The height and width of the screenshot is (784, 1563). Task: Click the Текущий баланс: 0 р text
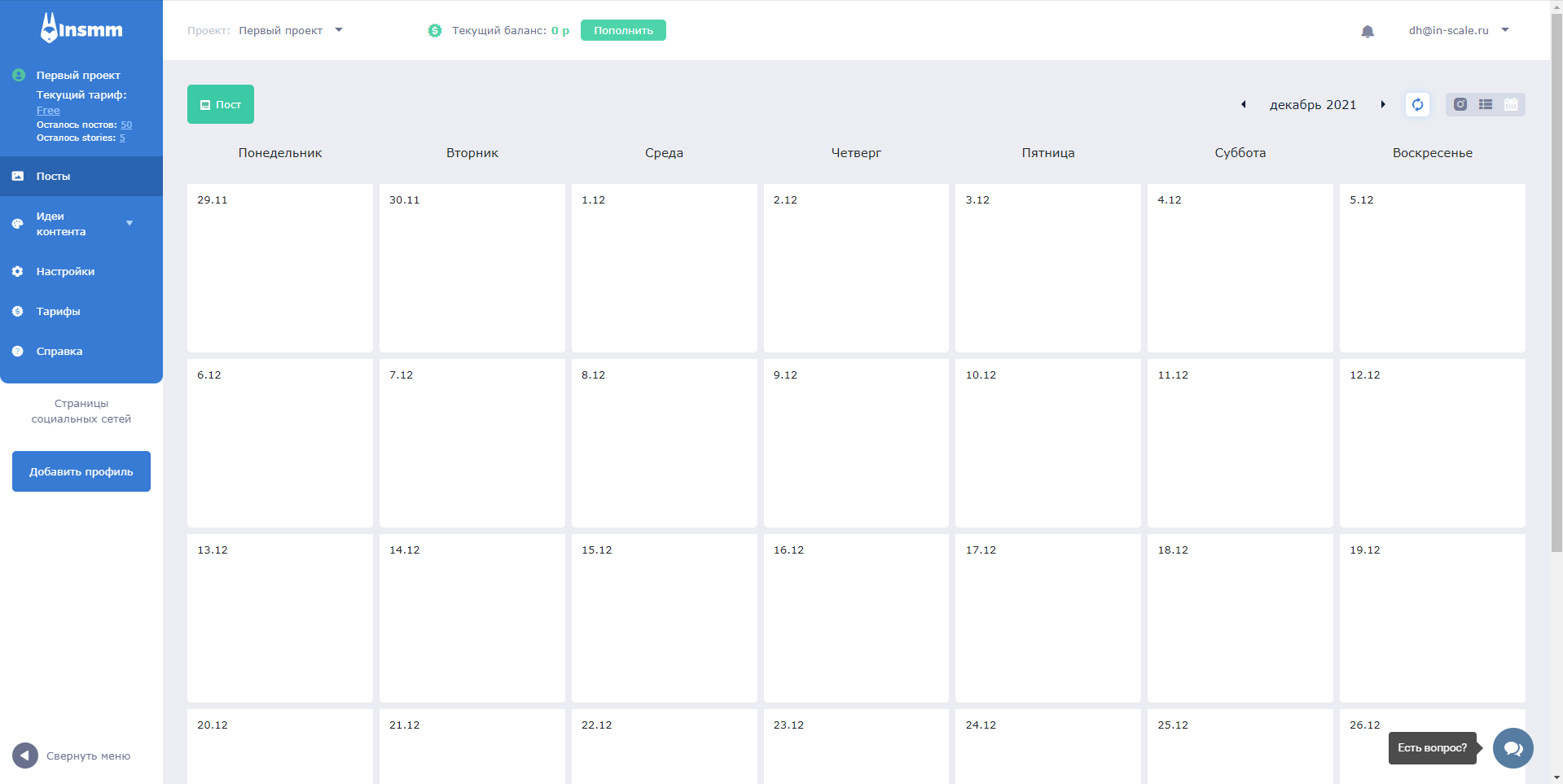point(511,30)
